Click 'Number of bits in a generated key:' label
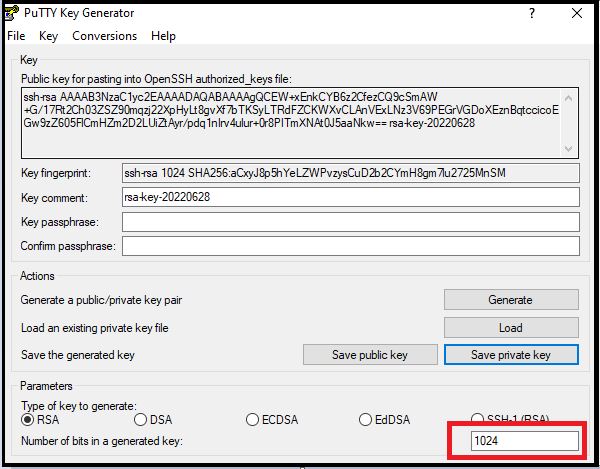This screenshot has width=600, height=469. click(x=102, y=441)
